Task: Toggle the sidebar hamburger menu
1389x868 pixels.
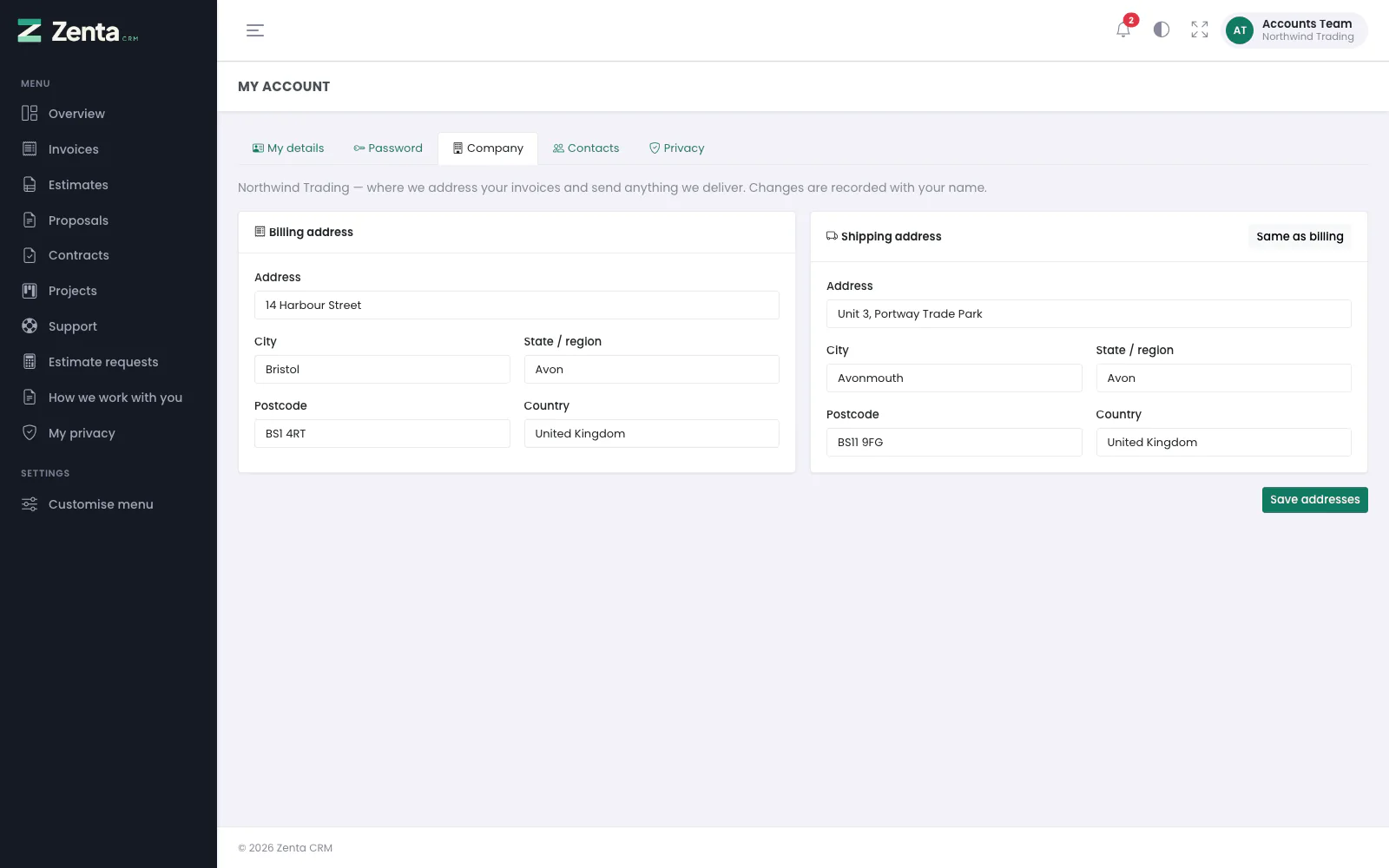Action: [x=255, y=30]
